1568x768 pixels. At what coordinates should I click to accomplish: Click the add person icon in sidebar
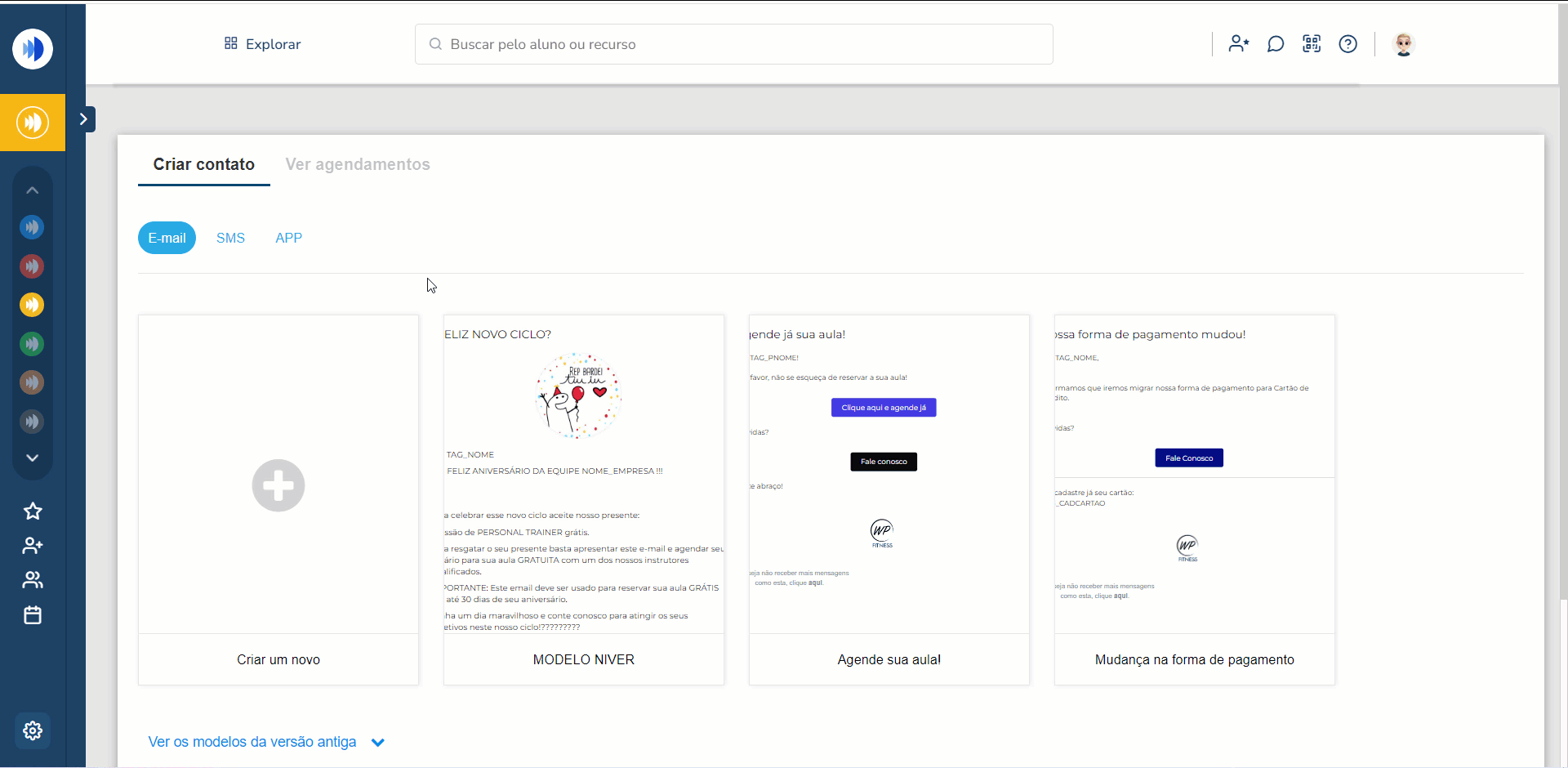pos(33,546)
